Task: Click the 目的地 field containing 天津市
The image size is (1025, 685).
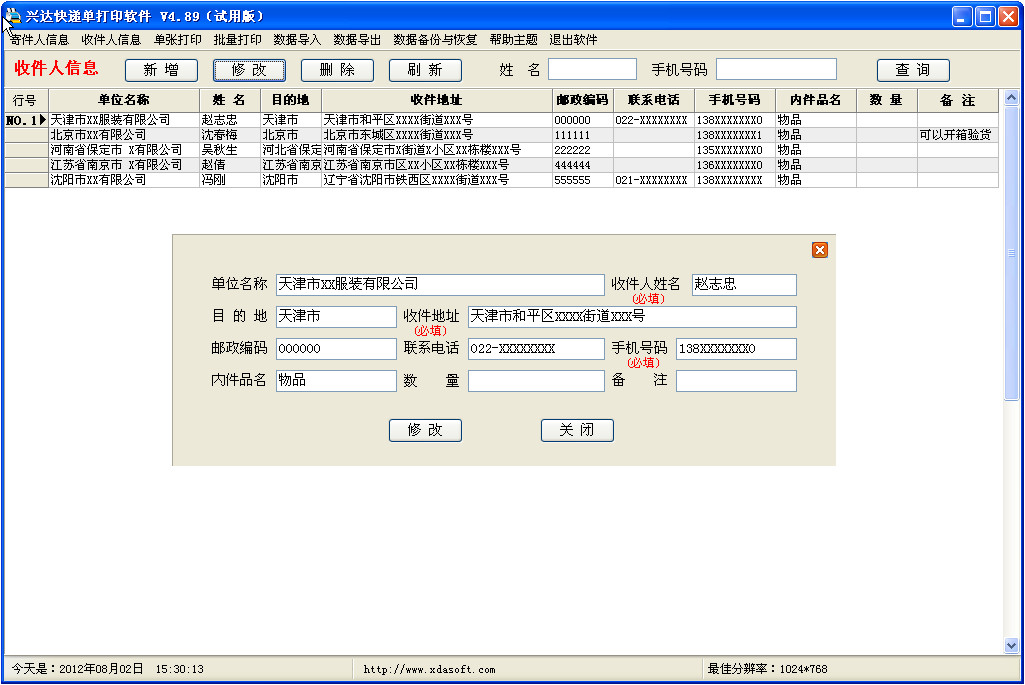Action: pyautogui.click(x=336, y=316)
